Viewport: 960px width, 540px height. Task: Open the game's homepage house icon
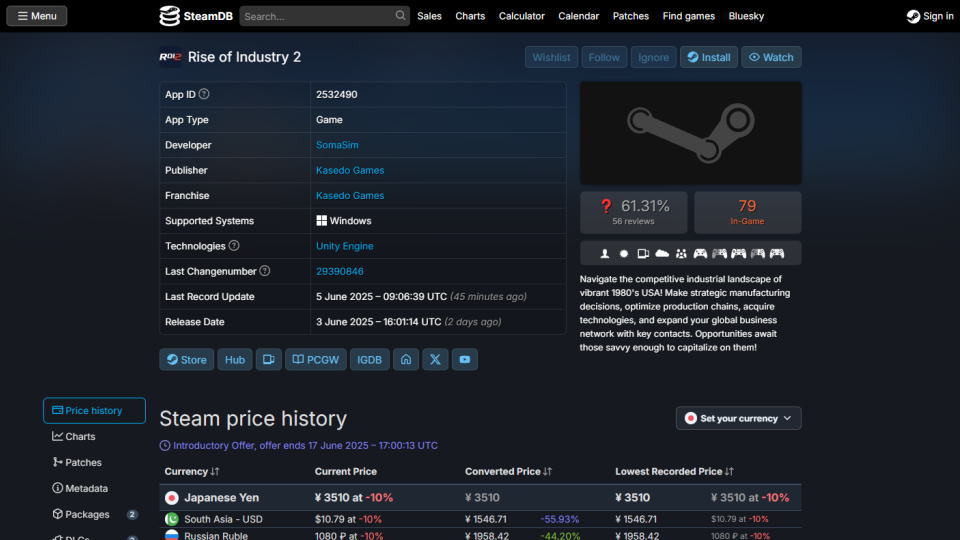[x=406, y=359]
